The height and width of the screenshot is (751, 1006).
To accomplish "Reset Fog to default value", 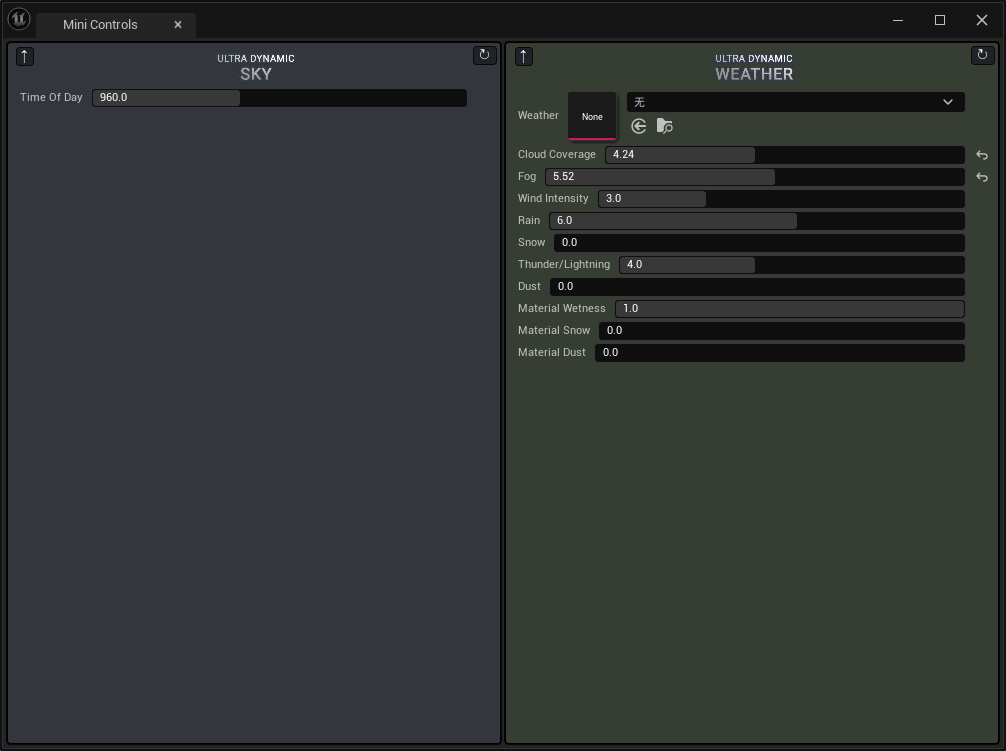I will [x=982, y=177].
